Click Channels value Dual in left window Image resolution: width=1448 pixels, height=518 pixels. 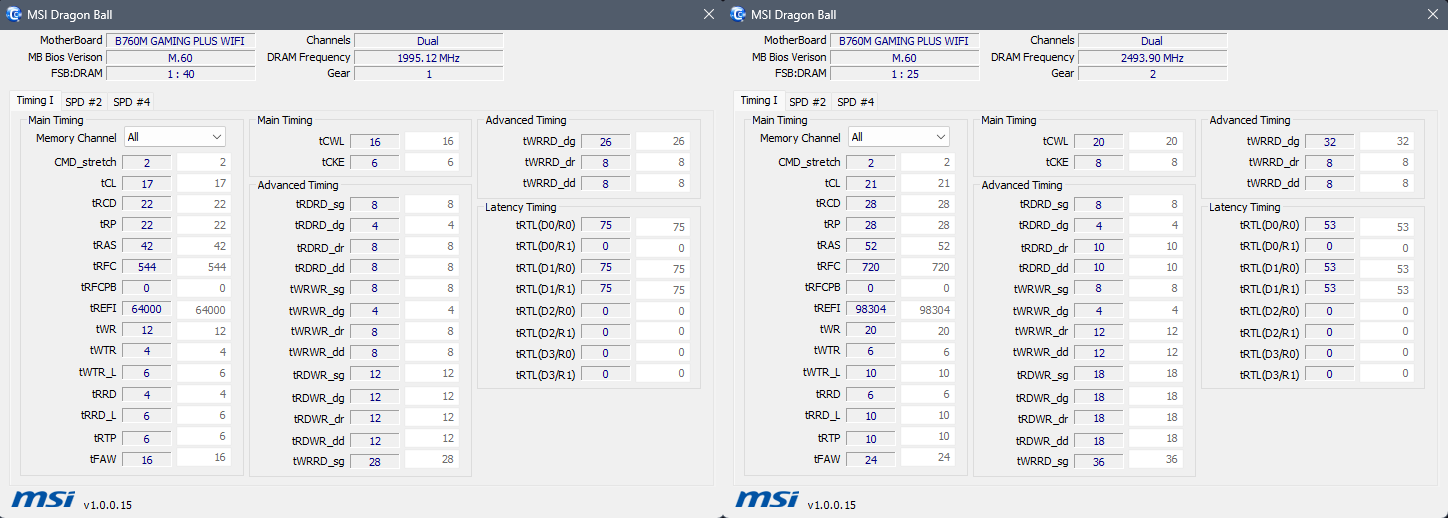tap(429, 42)
